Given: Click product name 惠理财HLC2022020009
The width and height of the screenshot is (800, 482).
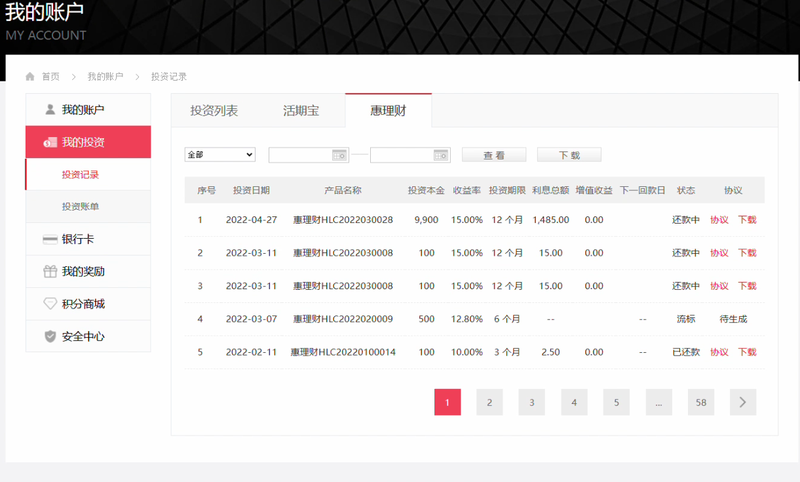Looking at the screenshot, I should (x=343, y=319).
